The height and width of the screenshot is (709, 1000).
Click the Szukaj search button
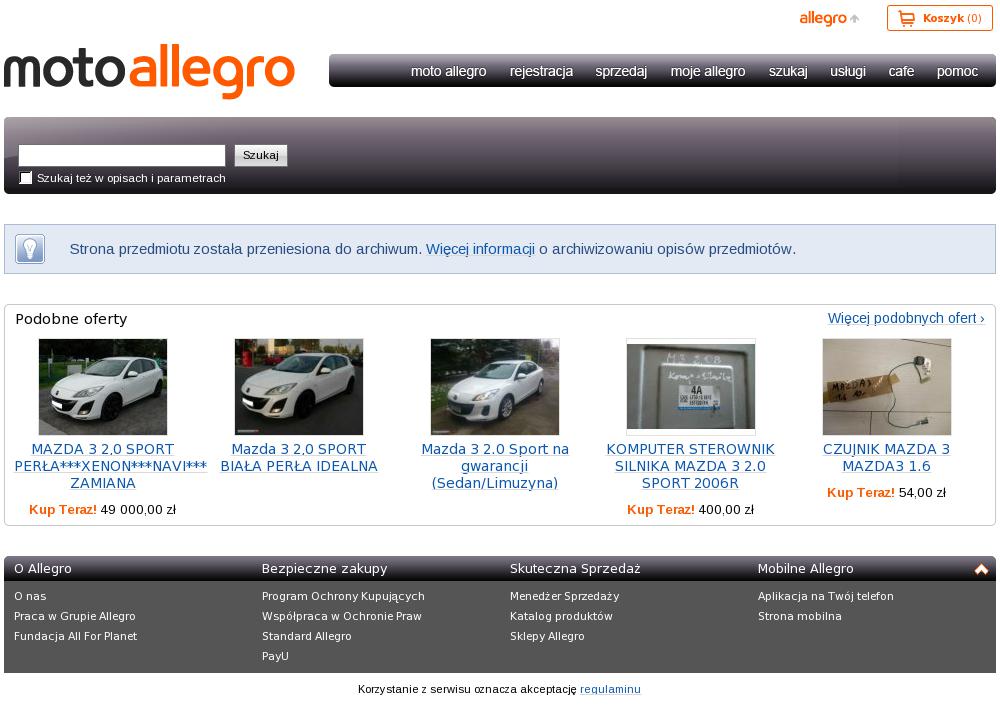tap(261, 156)
